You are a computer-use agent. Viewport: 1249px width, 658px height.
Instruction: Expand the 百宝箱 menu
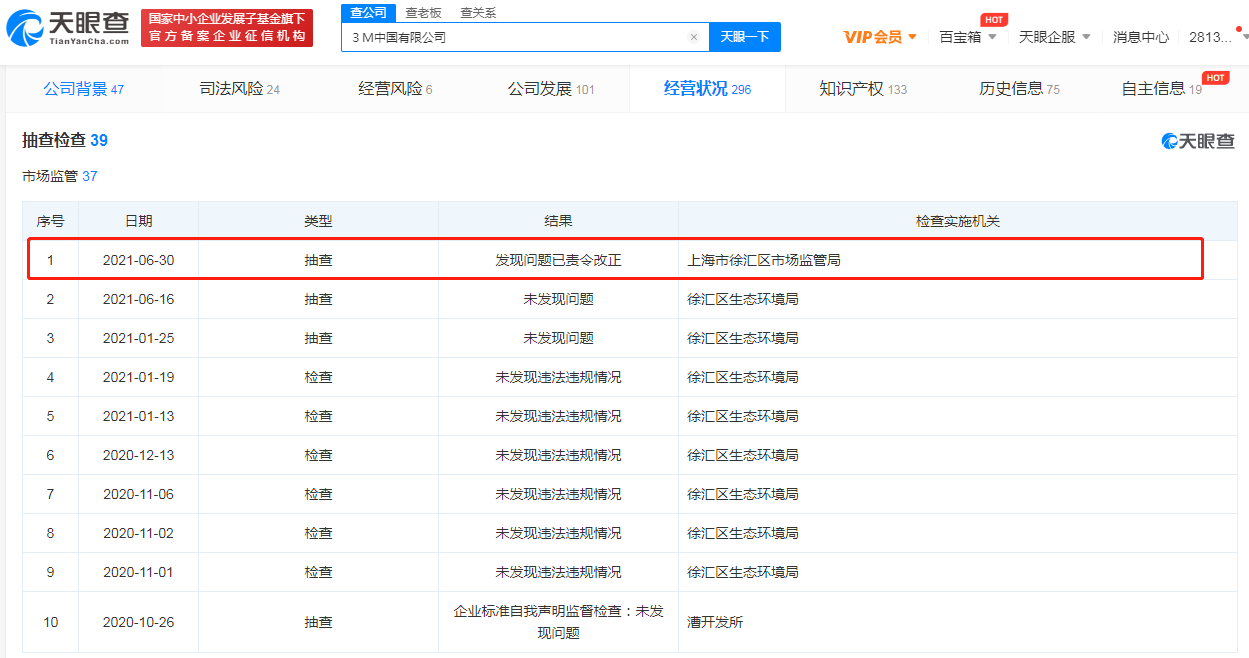pyautogui.click(x=968, y=37)
